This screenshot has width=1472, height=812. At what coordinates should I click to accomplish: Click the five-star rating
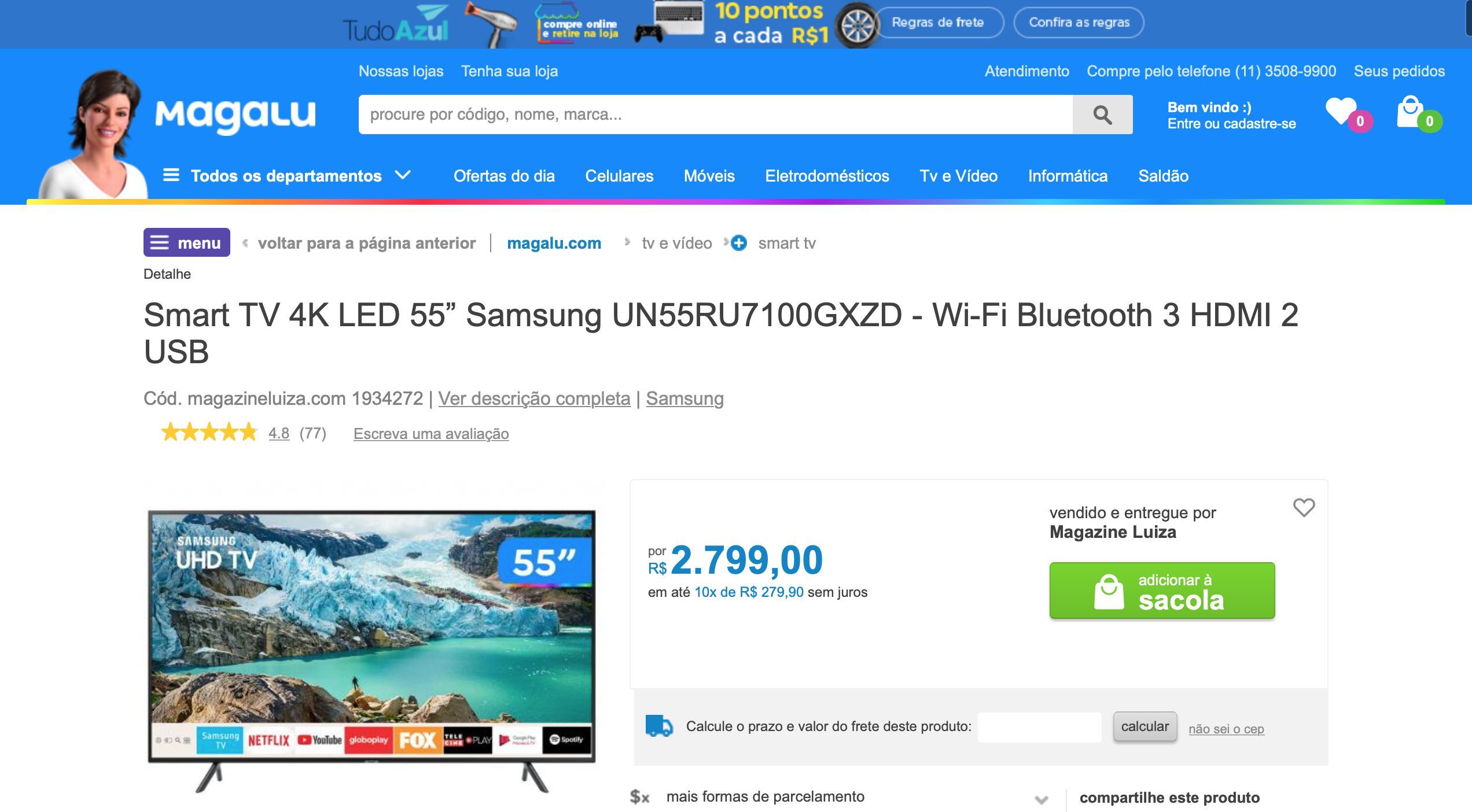click(x=209, y=433)
